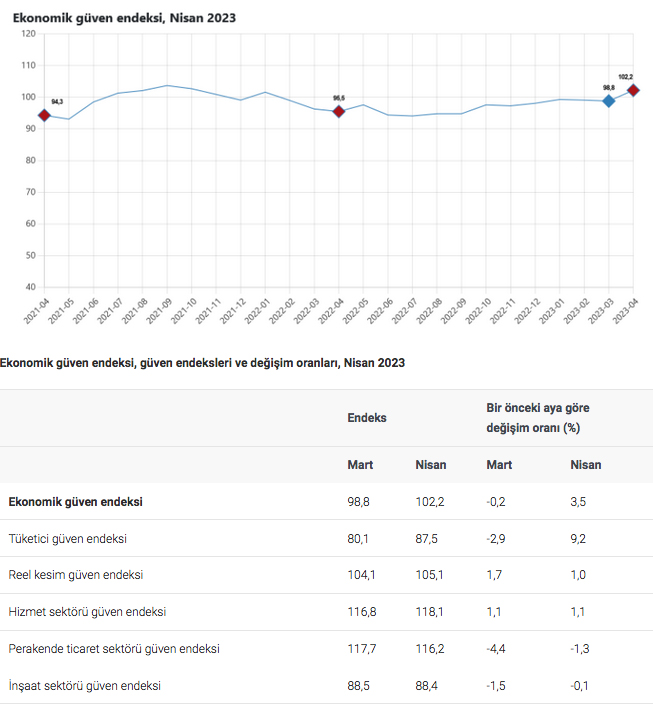Click the 'Bir önceki aya göre değişim oranı' header
The width and height of the screenshot is (653, 710).
point(535,417)
